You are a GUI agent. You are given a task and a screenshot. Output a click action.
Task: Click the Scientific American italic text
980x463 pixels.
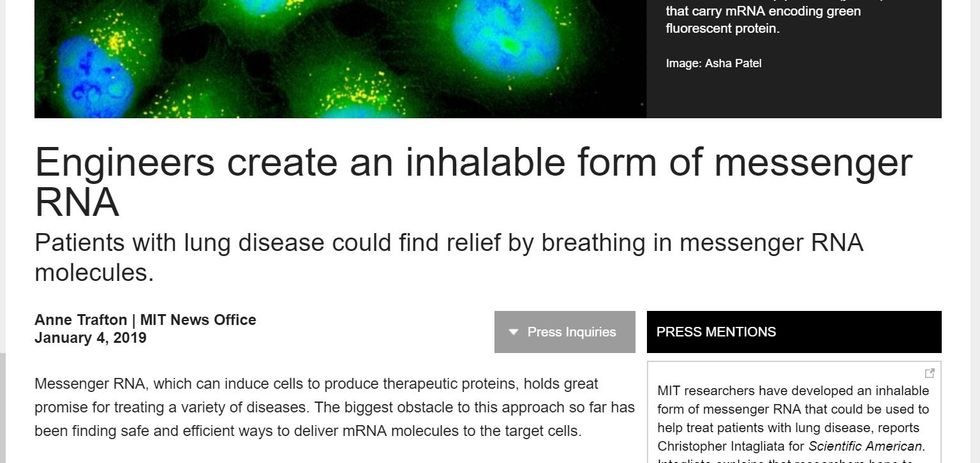(866, 445)
